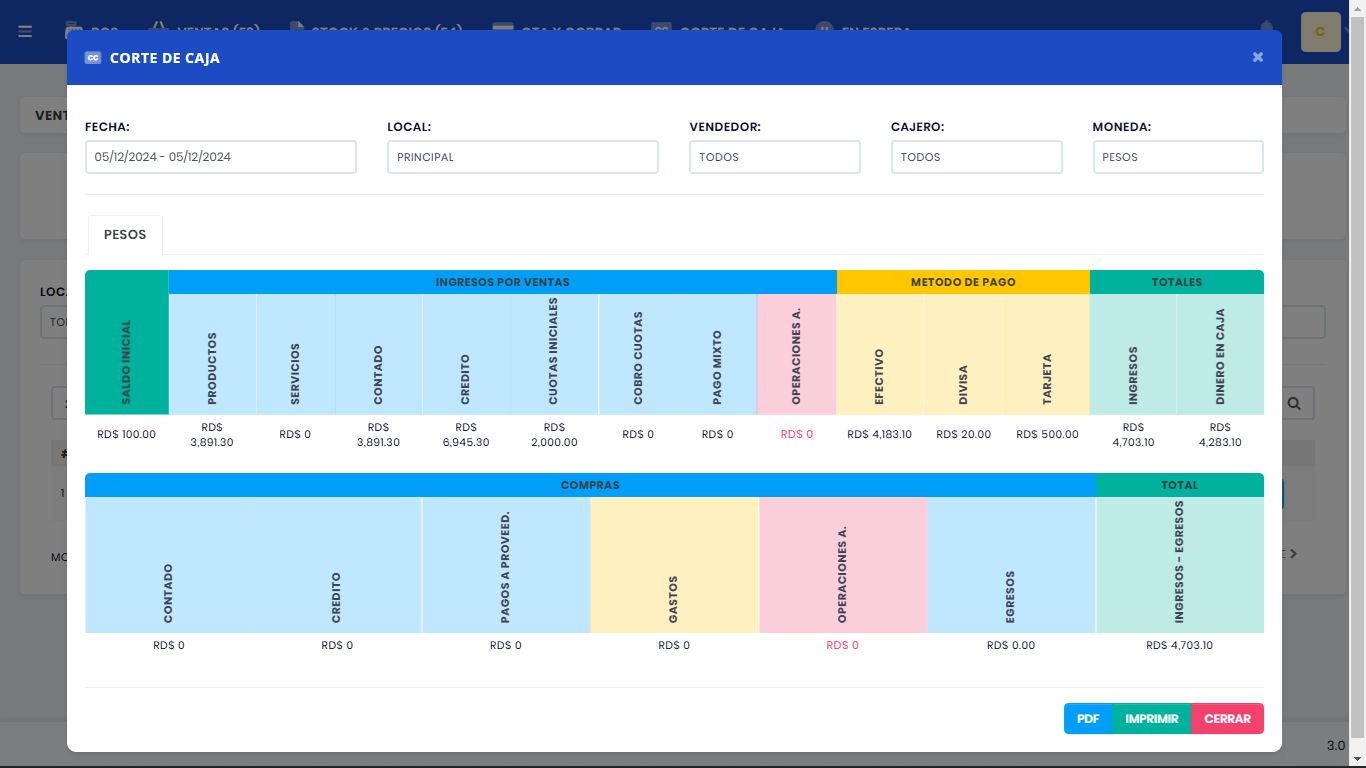Expand the Local dropdown showing Principal
1366x768 pixels.
tap(523, 157)
